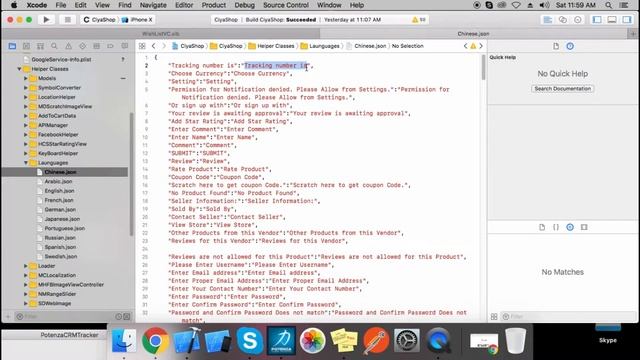Open the Navigate menu
This screenshot has width=640, height=360.
153,5
